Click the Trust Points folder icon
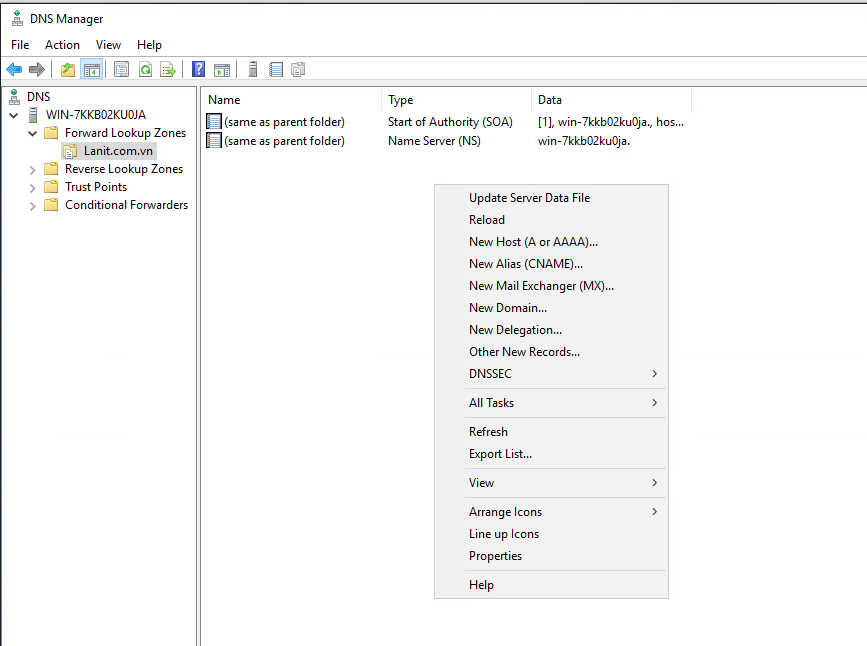867x646 pixels. coord(51,186)
